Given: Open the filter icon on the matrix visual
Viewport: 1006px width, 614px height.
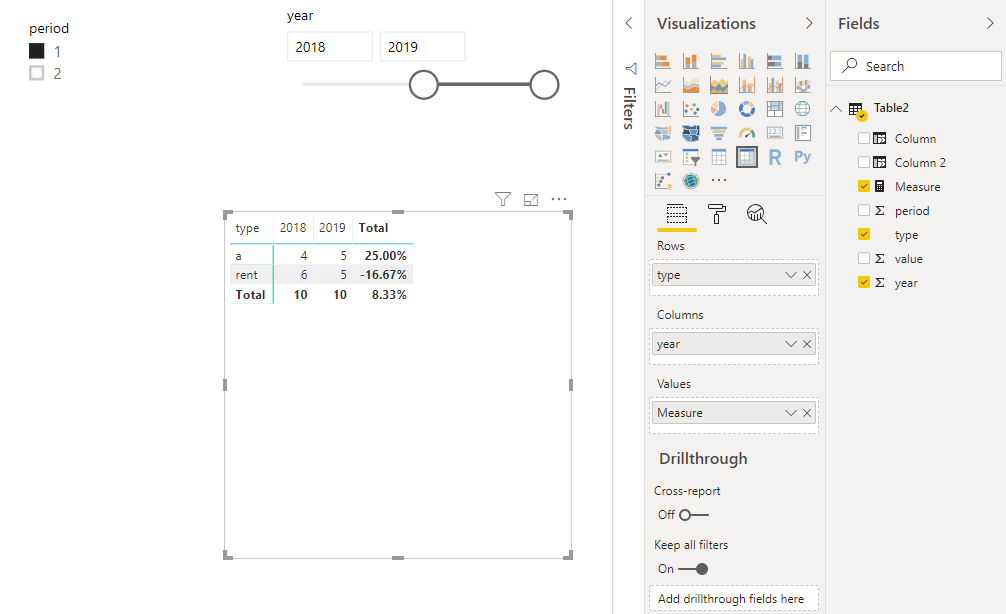Looking at the screenshot, I should (503, 200).
